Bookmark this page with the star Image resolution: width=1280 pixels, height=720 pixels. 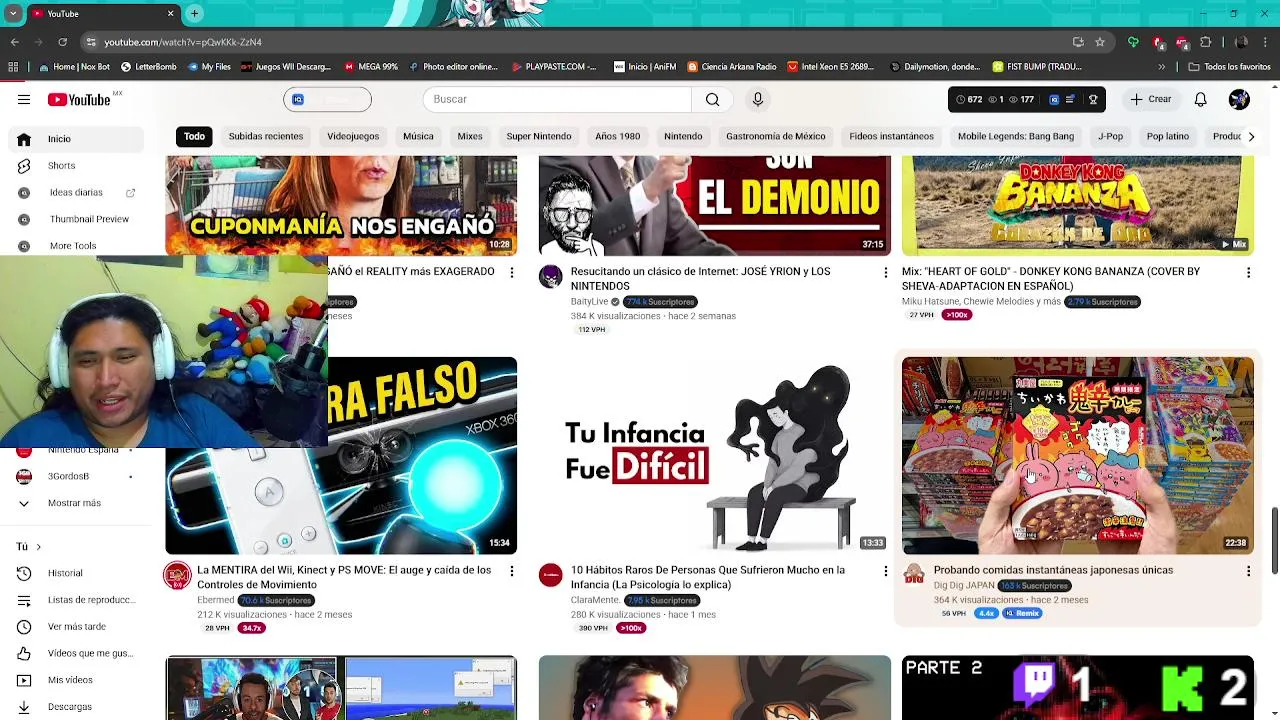click(x=1100, y=42)
